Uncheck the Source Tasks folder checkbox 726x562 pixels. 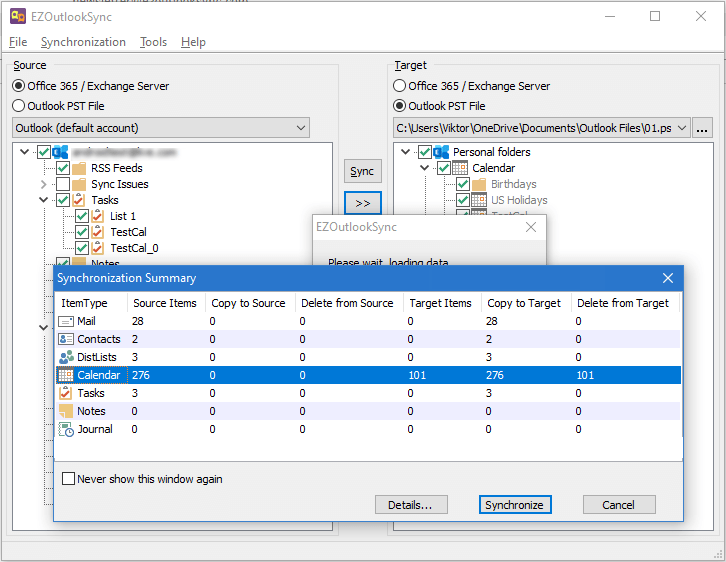(63, 200)
